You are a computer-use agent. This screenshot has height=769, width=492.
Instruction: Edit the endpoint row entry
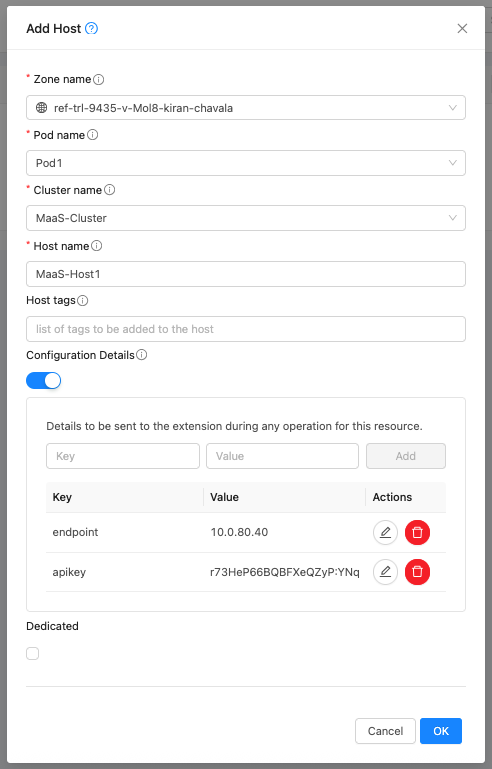pos(386,532)
